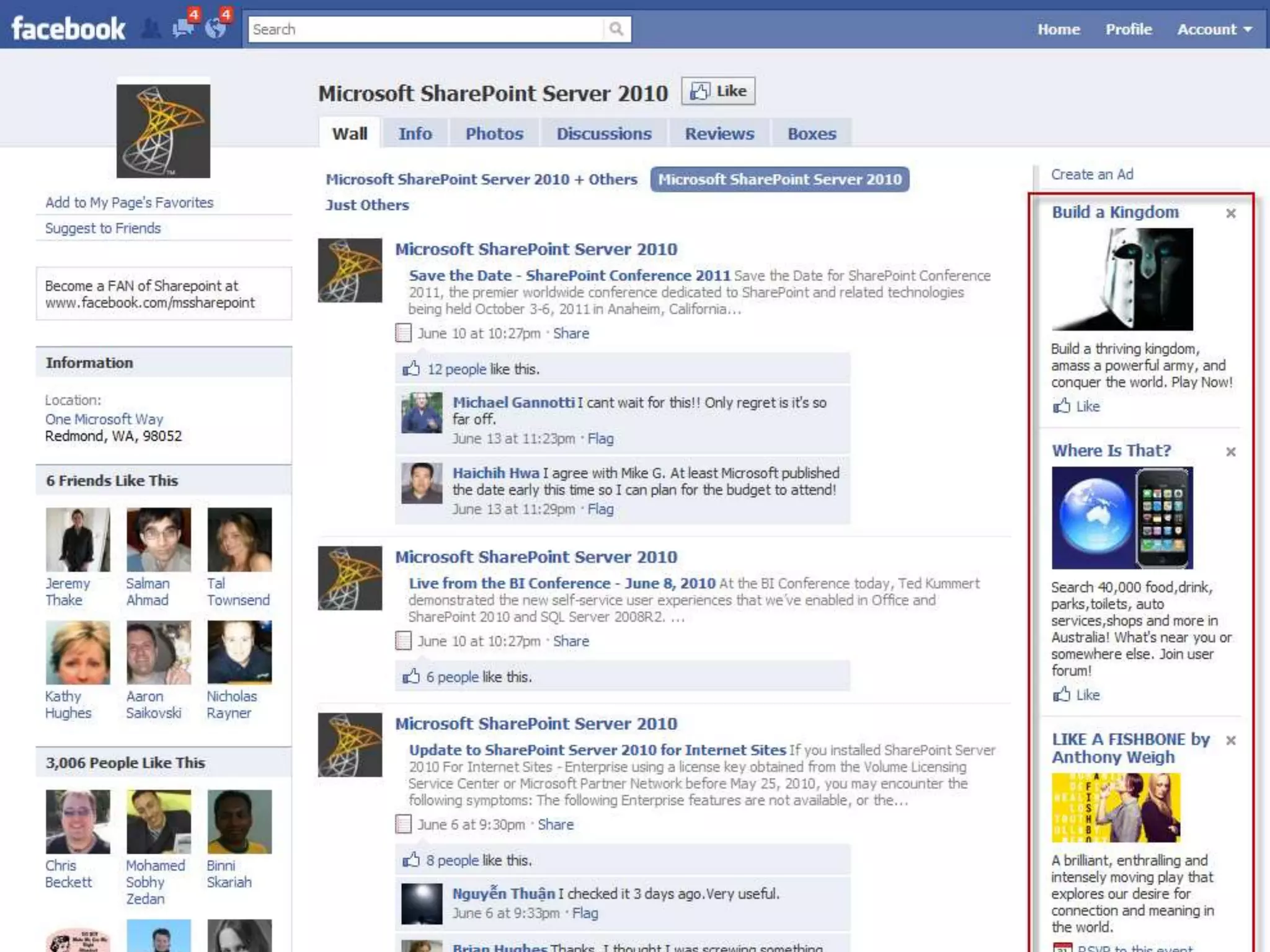
Task: Close the Build a Kingdom ad
Action: (x=1231, y=213)
